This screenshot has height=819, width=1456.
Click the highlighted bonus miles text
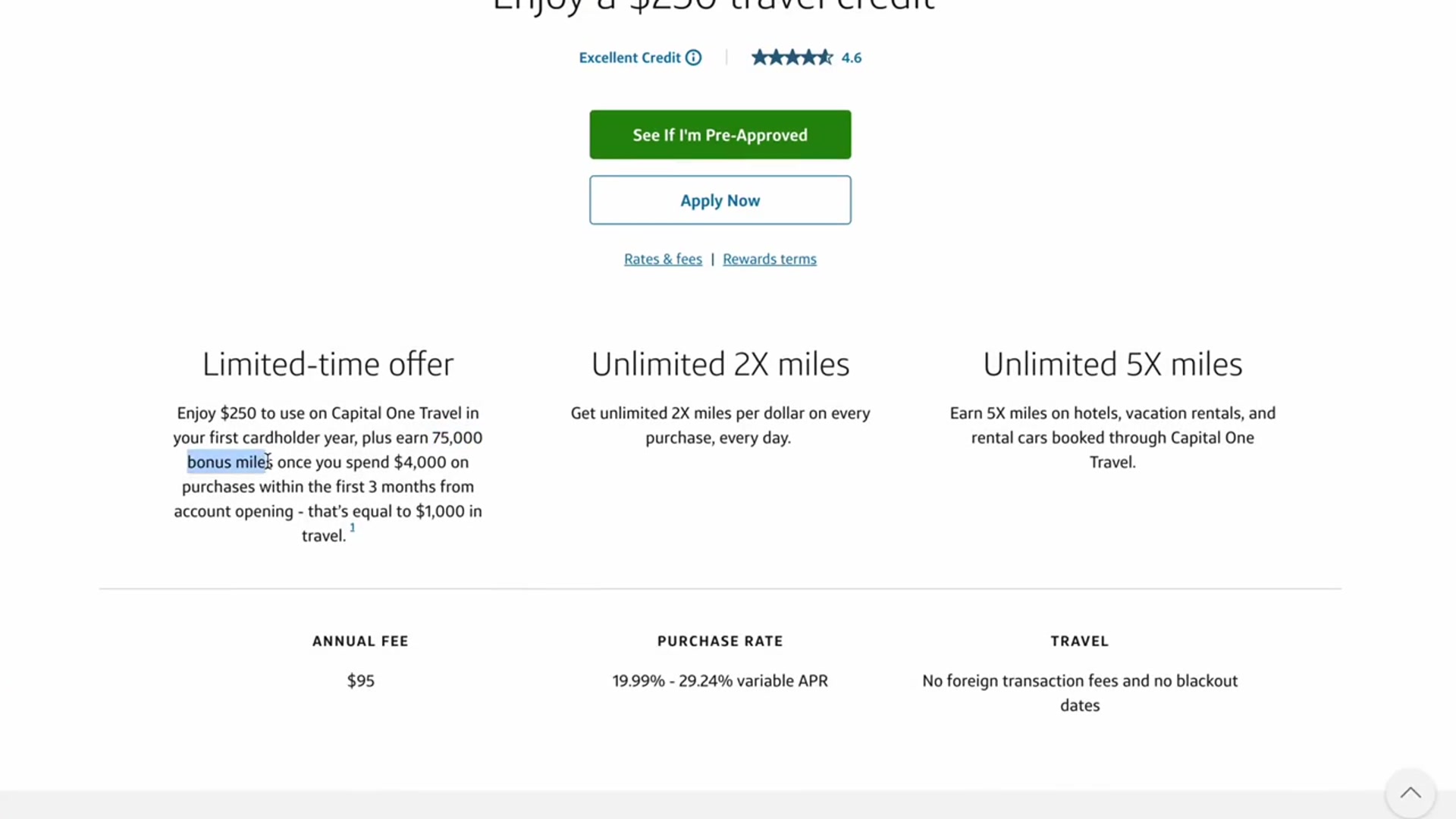coord(229,462)
